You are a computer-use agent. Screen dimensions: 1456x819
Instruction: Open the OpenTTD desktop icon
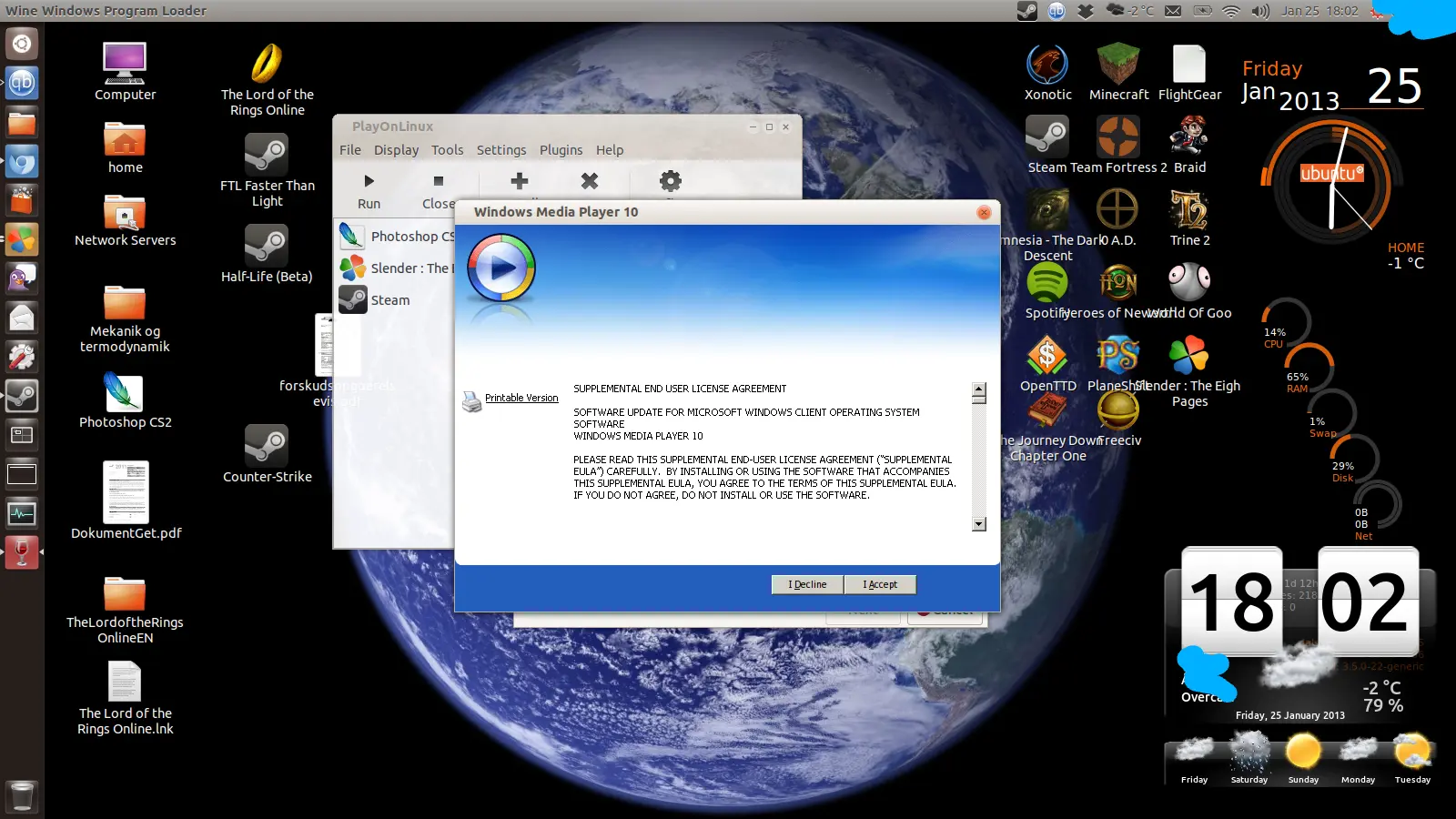(x=1047, y=357)
